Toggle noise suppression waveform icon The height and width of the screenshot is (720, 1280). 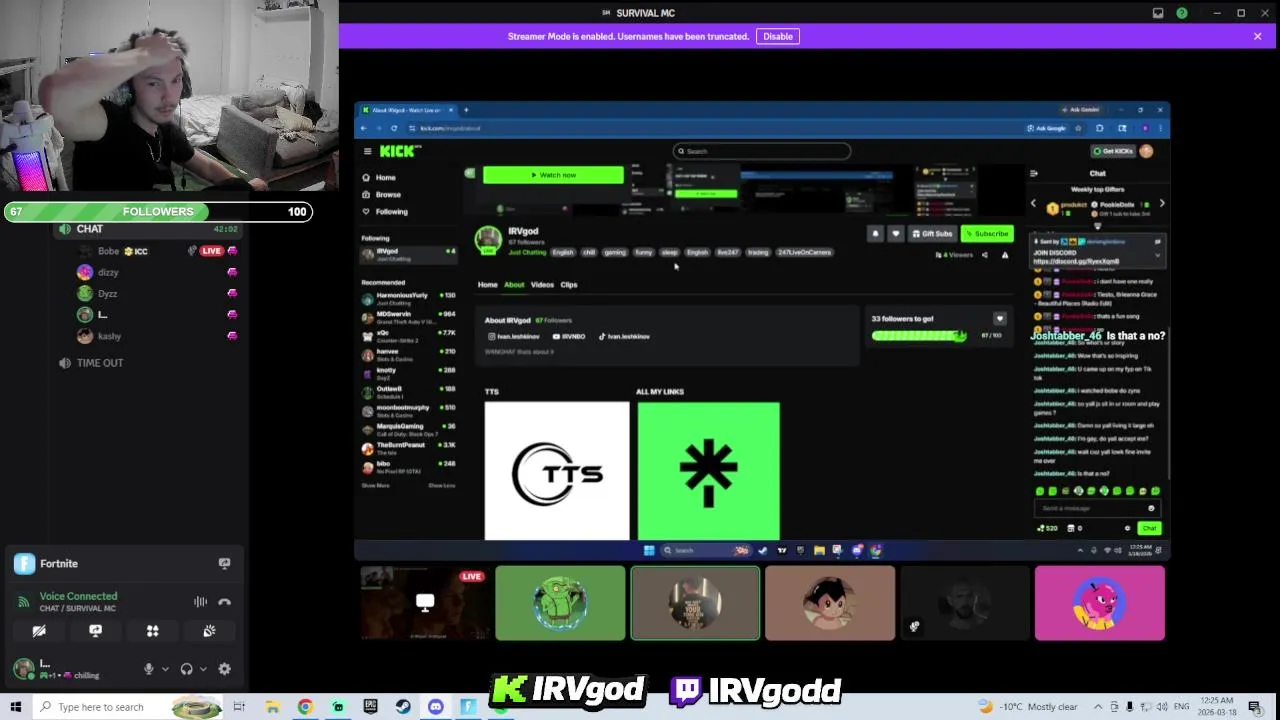click(200, 602)
